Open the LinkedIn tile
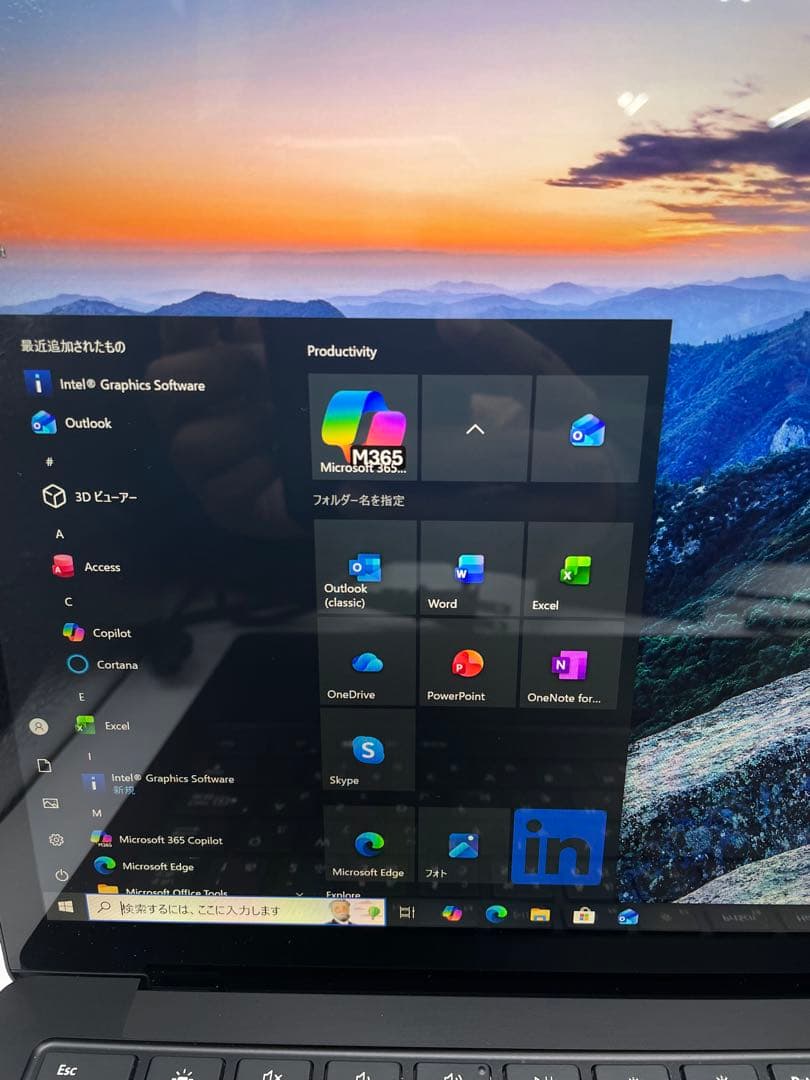Viewport: 810px width, 1080px height. pos(559,847)
